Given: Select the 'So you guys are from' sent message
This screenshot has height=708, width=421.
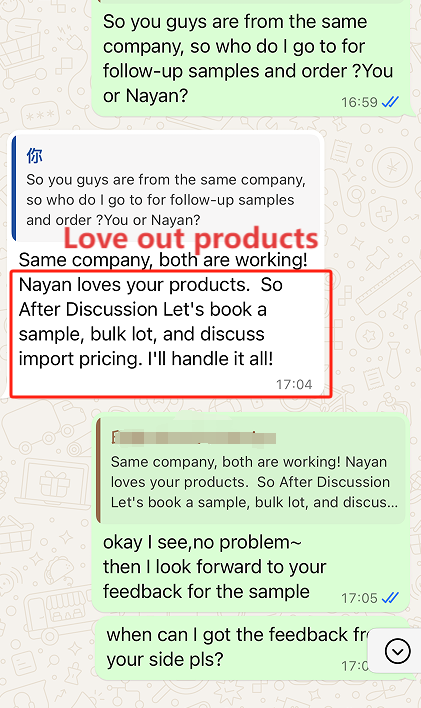Looking at the screenshot, I should [x=253, y=58].
